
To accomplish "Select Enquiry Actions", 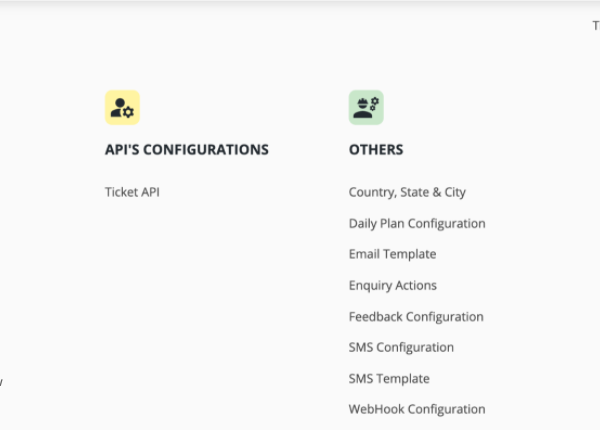I will [x=393, y=285].
